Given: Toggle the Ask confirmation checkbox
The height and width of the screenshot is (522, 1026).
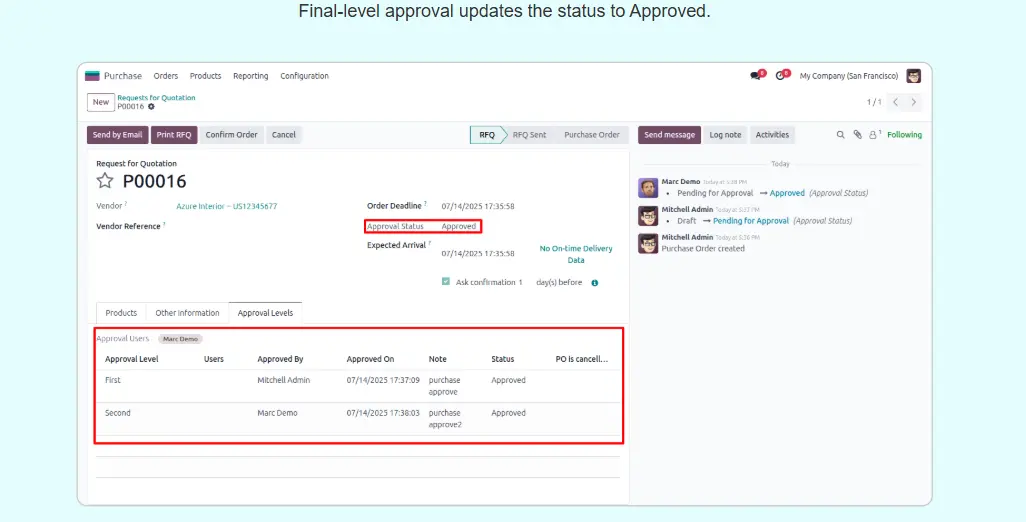Looking at the screenshot, I should coord(446,282).
